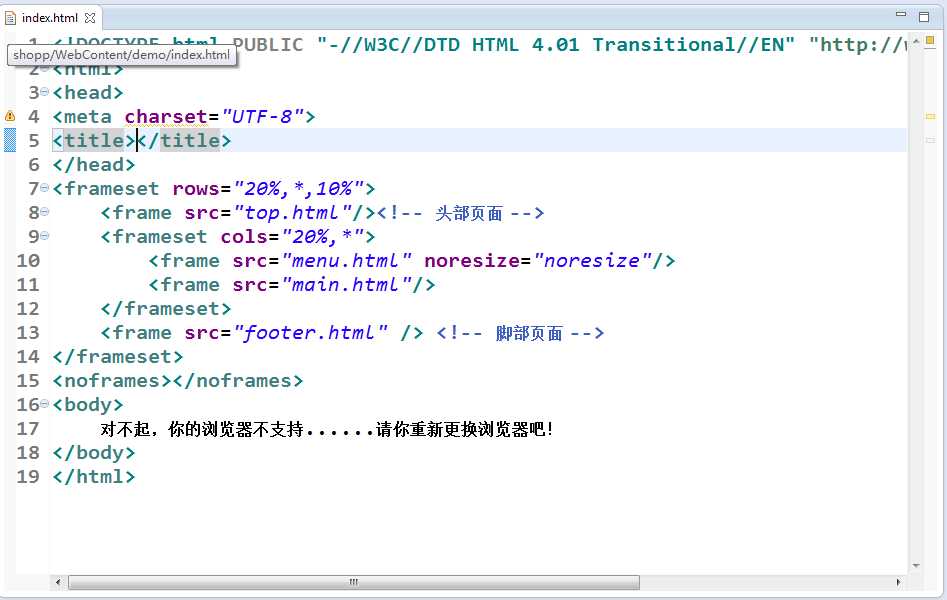Click the horizontal scrollbar right arrow
This screenshot has width=947, height=600.
(898, 582)
